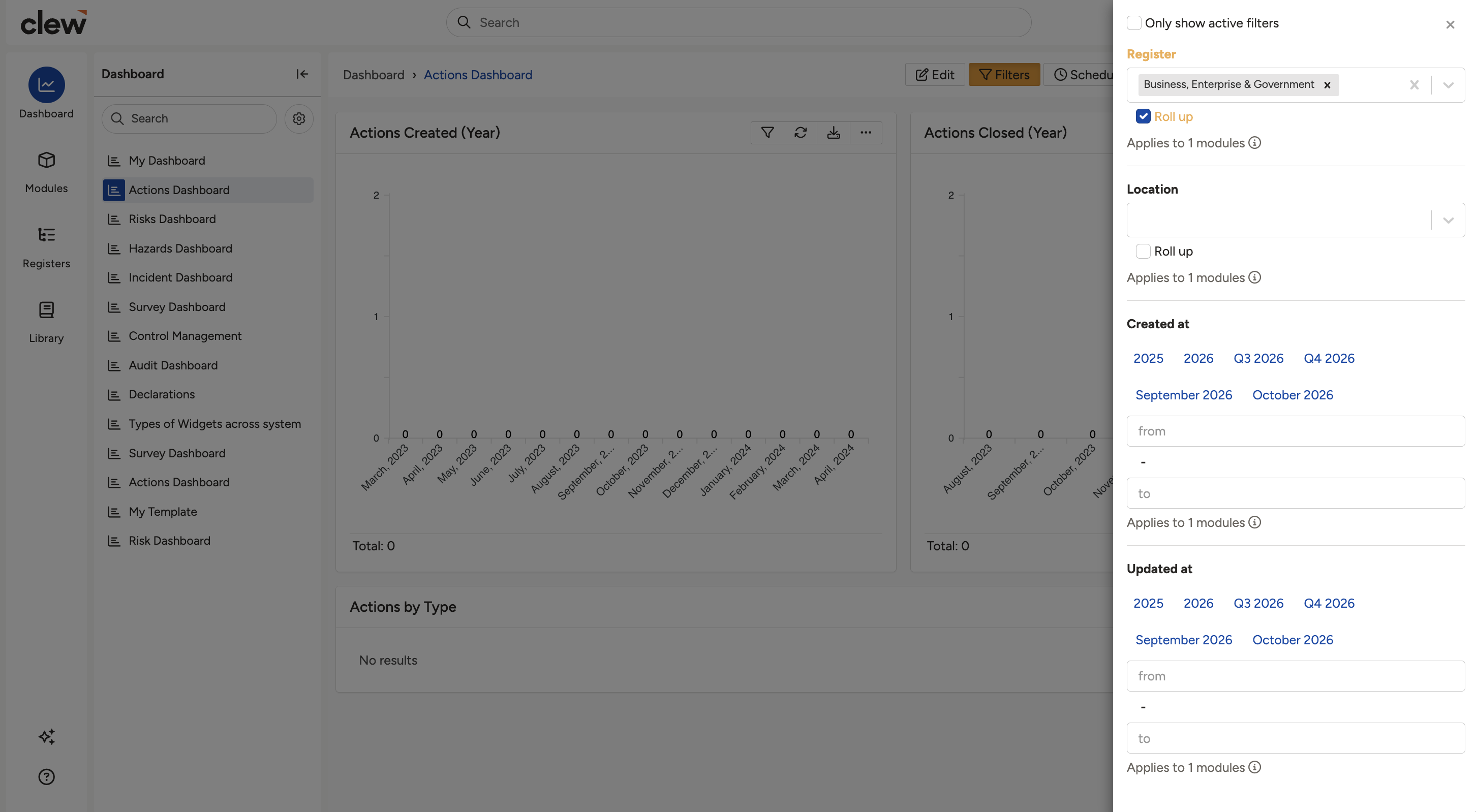Viewport: 1476px width, 812px height.
Task: Choose 2025 under Updated at
Action: [x=1148, y=603]
